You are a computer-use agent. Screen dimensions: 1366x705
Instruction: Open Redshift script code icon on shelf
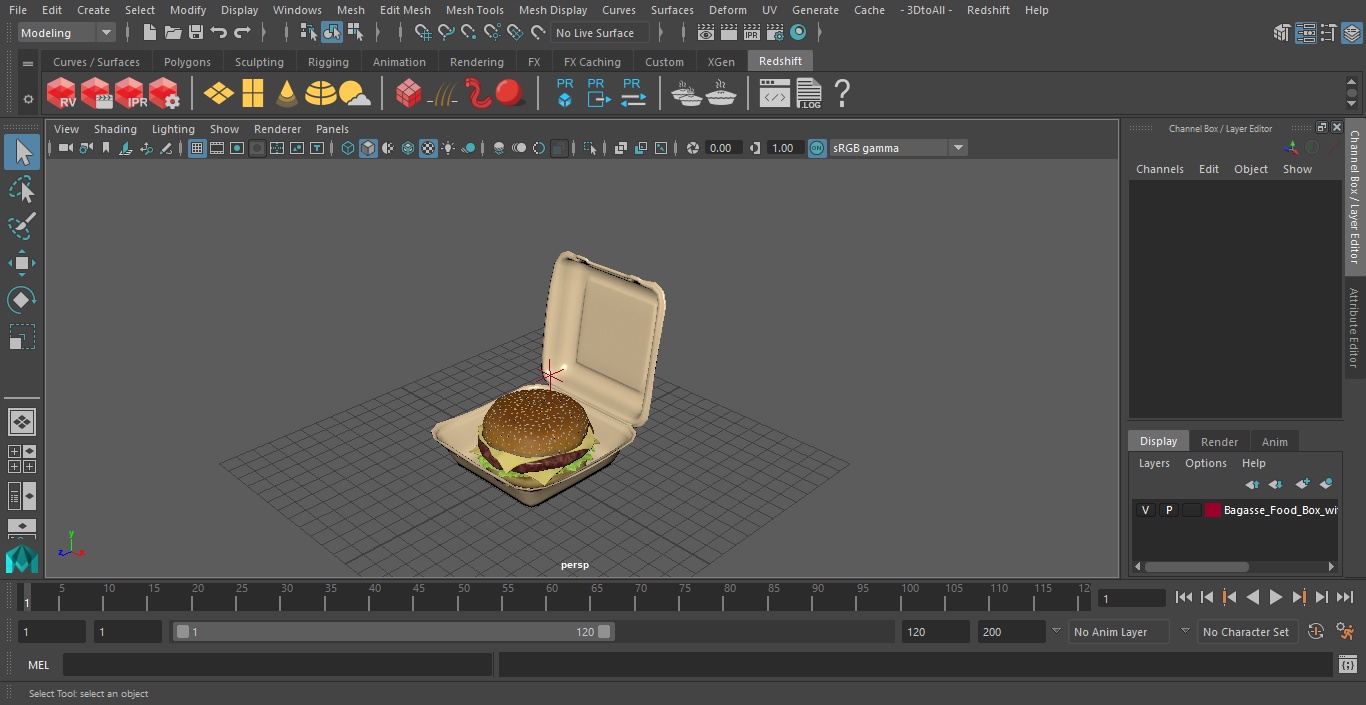pos(775,94)
